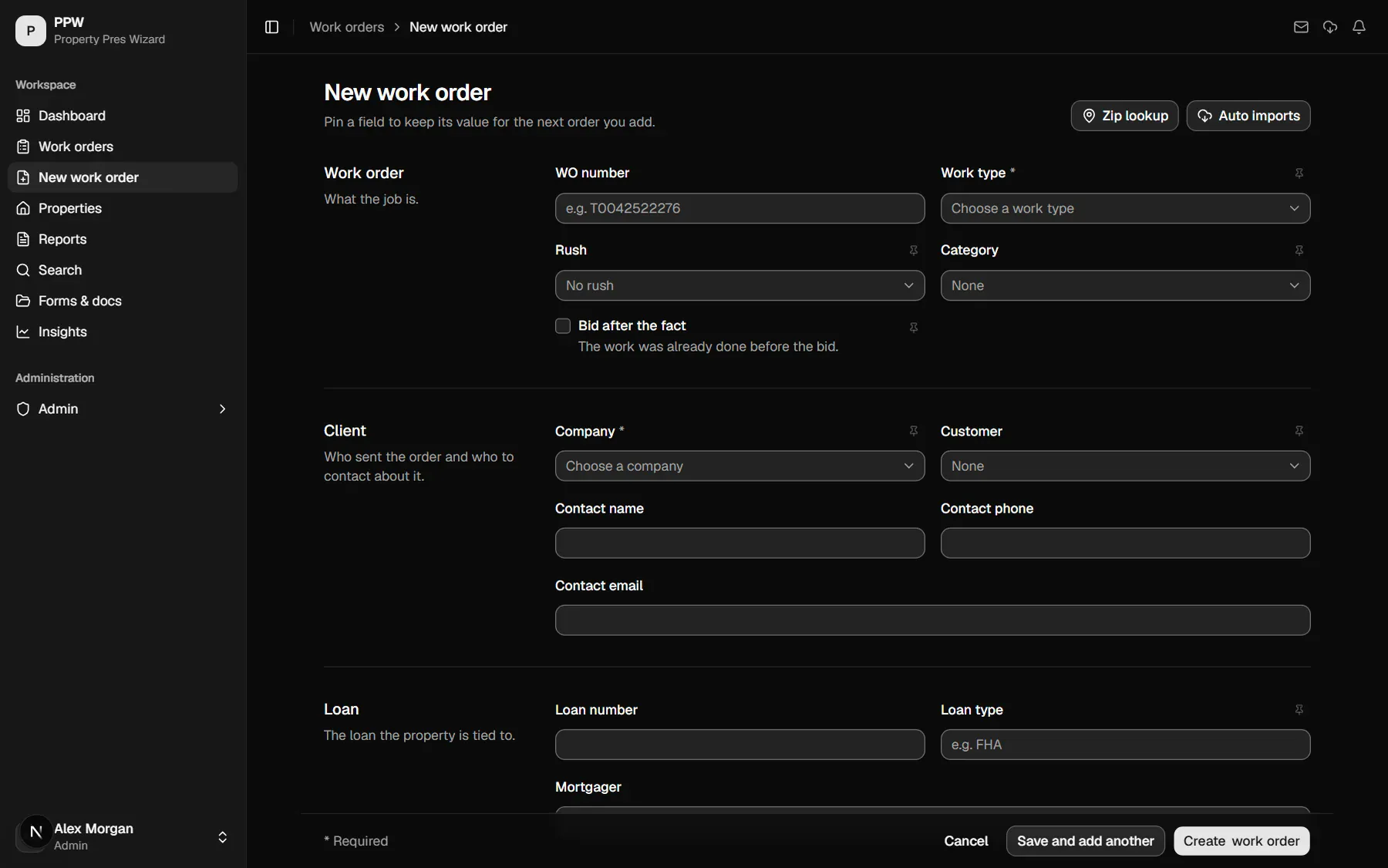Open Insights in sidebar

[123, 331]
